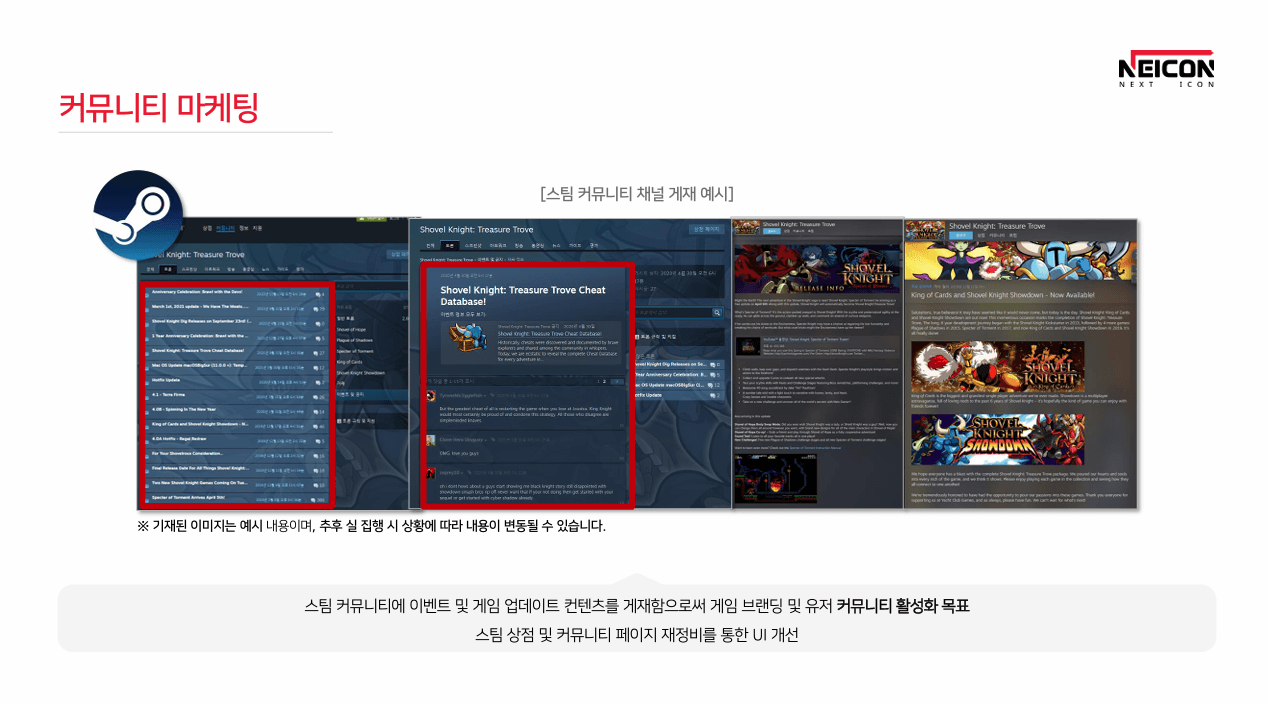The height and width of the screenshot is (705, 1269).
Task: Click game capsule icon in third screenshot header
Action: pyautogui.click(x=747, y=227)
